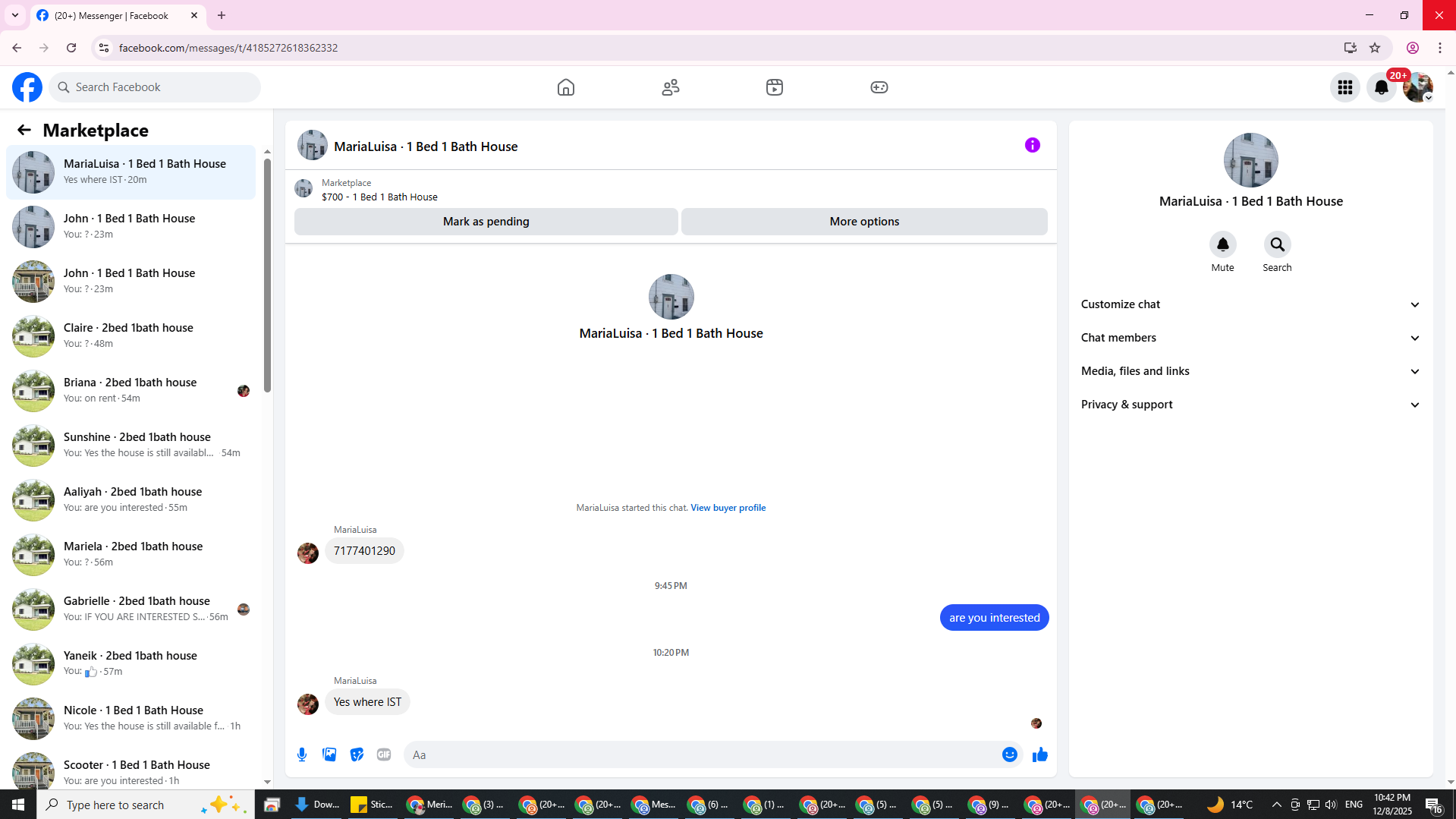This screenshot has height=819, width=1456.
Task: Open the notifications bell
Action: coord(1382,87)
